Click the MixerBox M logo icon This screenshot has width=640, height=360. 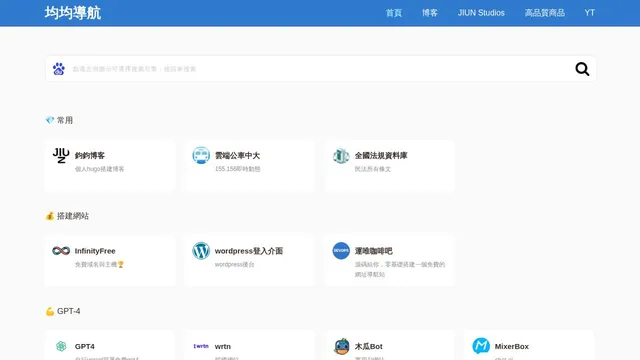pyautogui.click(x=481, y=346)
